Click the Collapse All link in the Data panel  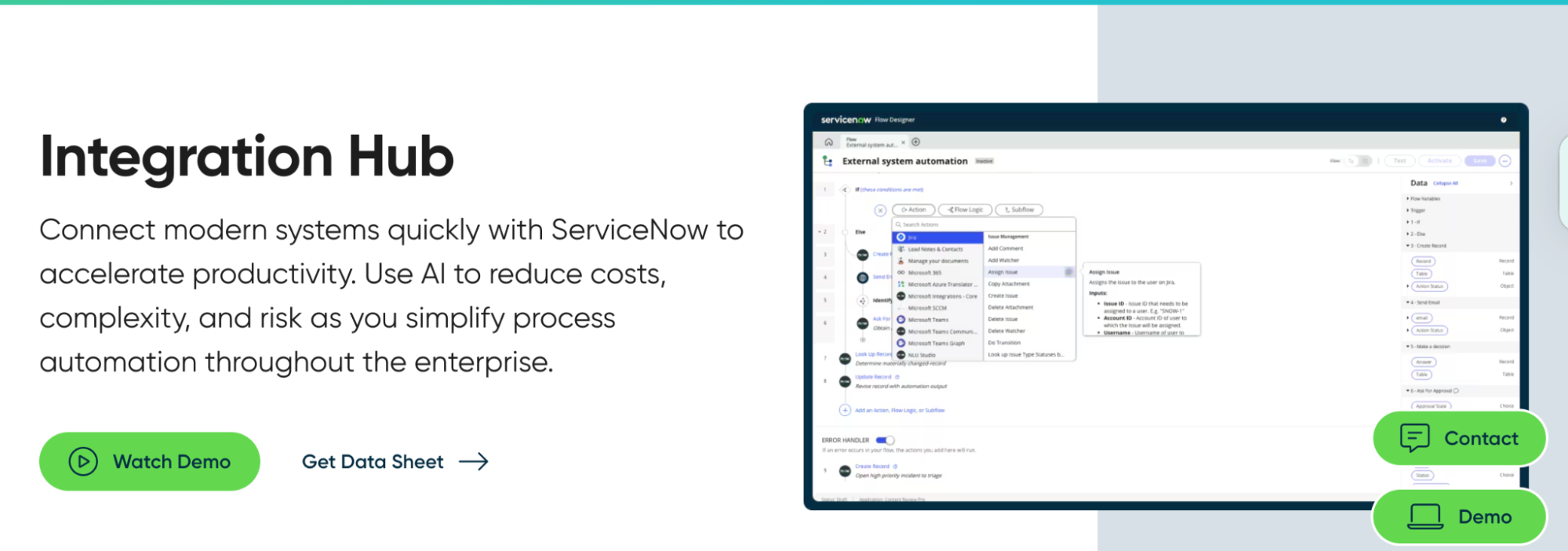[1446, 183]
